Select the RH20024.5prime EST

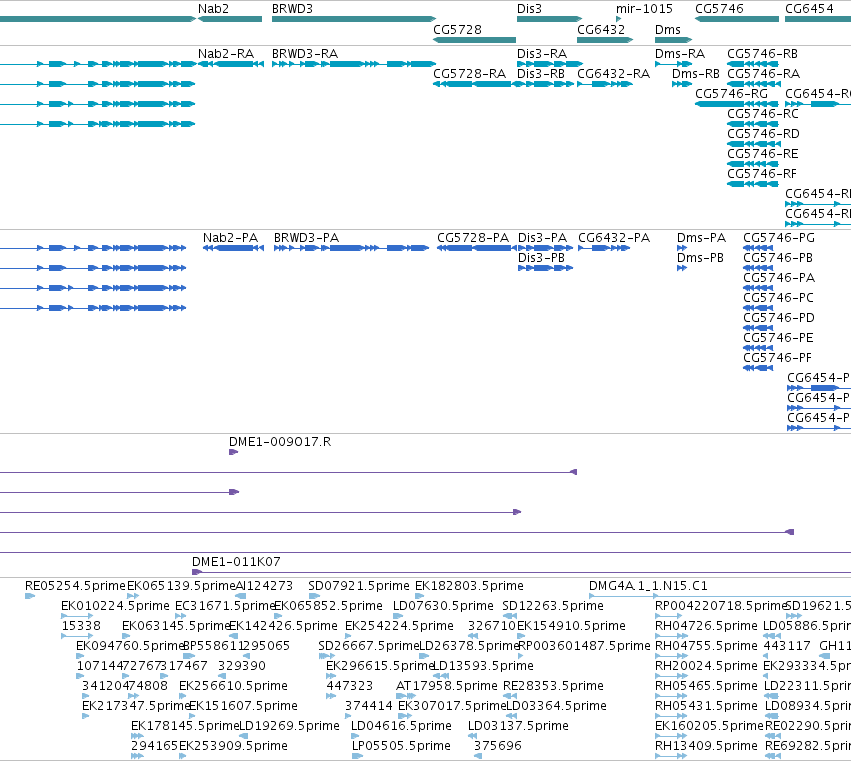[x=671, y=676]
